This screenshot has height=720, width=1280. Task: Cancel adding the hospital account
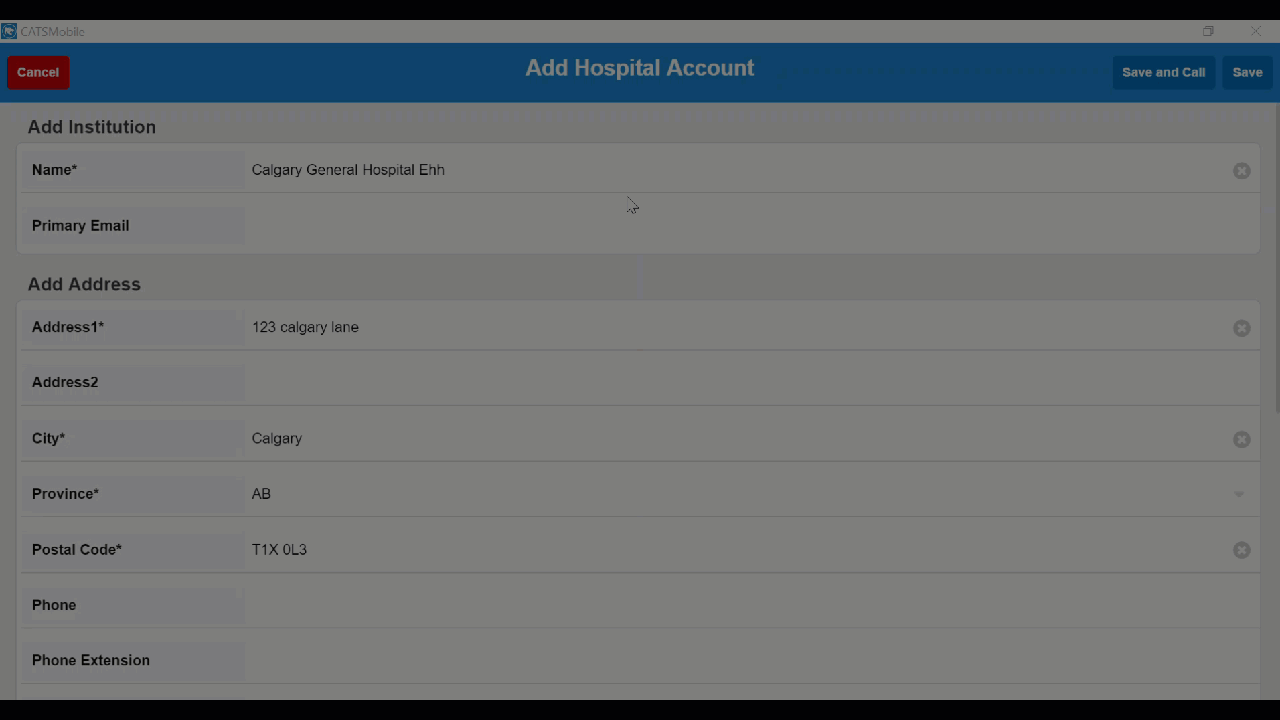point(38,72)
